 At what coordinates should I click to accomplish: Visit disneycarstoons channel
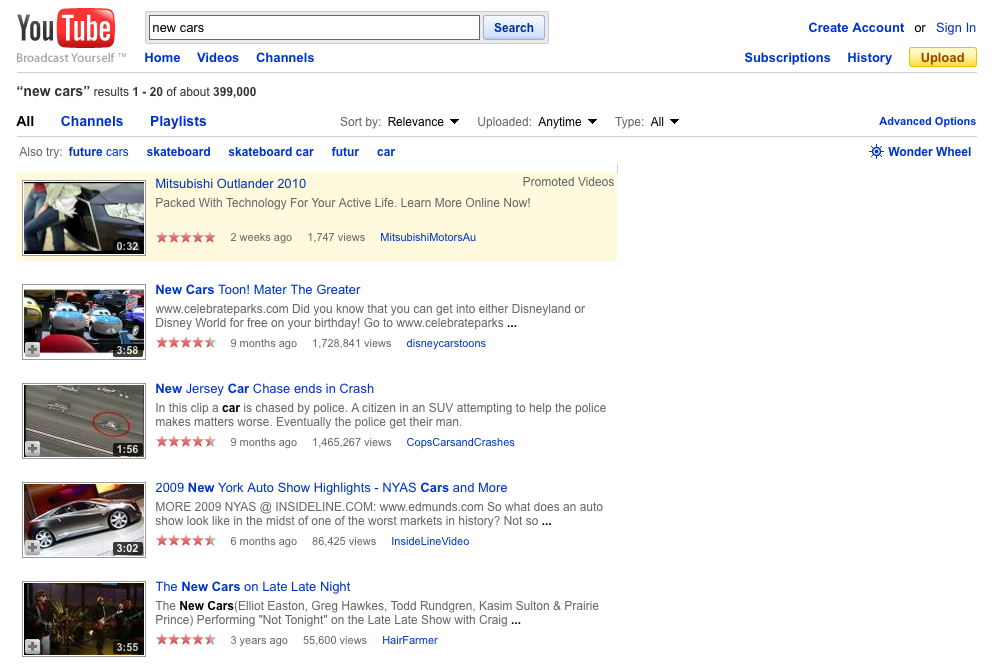pyautogui.click(x=446, y=343)
